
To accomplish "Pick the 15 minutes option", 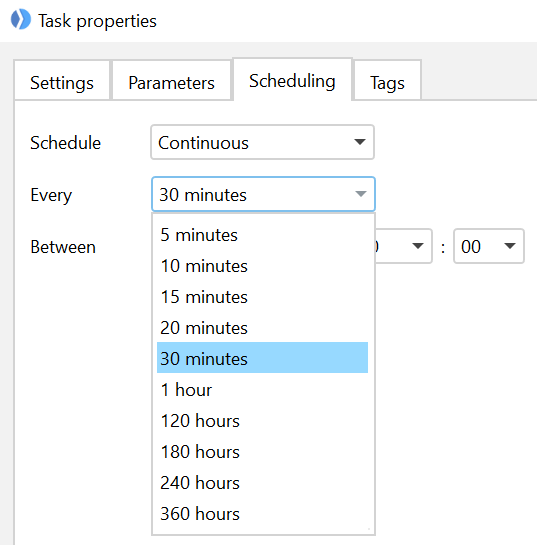I will [x=262, y=297].
